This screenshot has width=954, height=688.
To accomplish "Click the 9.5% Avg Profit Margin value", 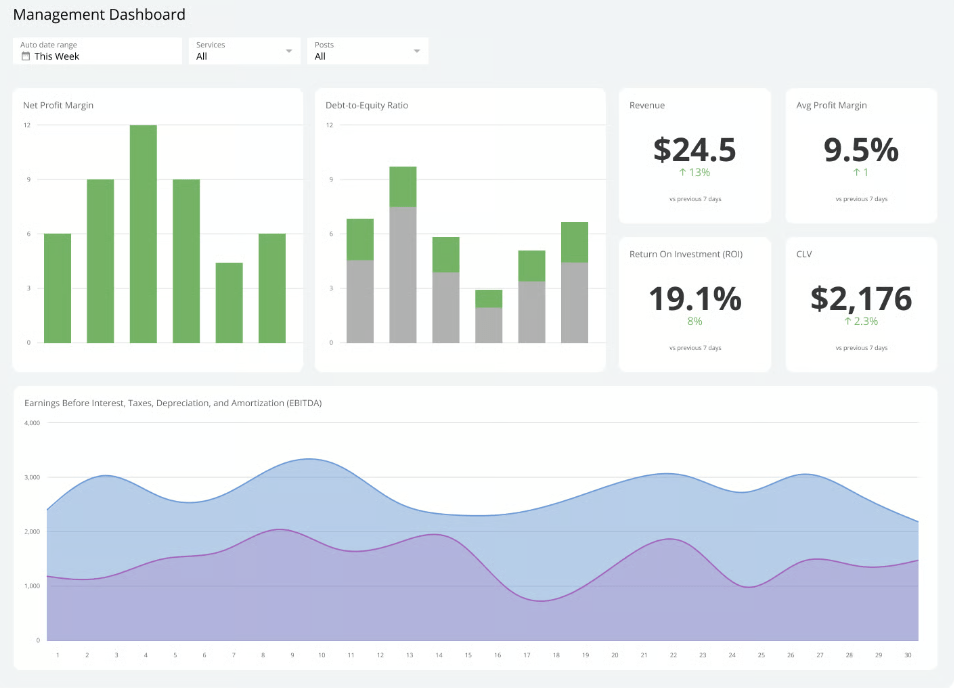I will 860,149.
